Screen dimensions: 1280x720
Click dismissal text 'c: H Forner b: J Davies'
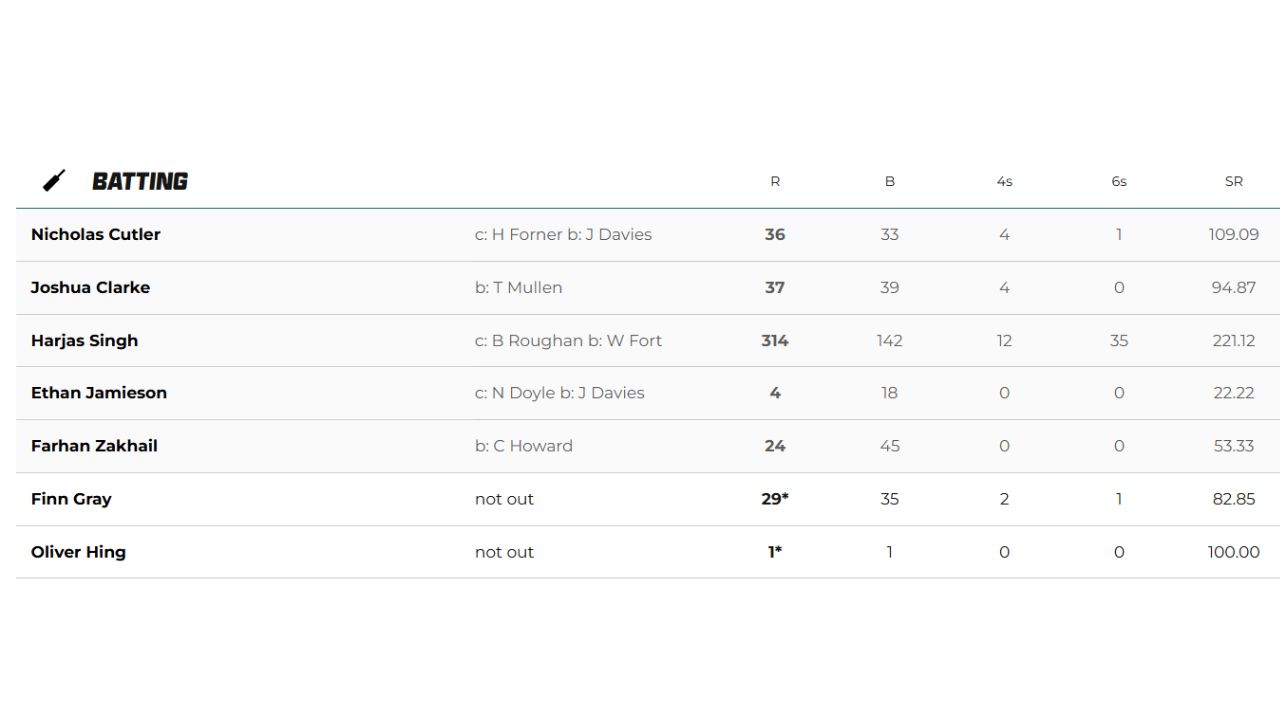(563, 235)
